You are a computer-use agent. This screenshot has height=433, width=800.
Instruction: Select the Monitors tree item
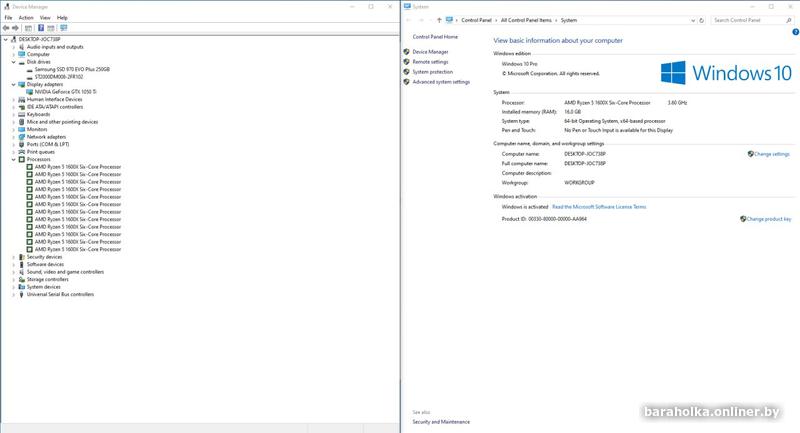pyautogui.click(x=37, y=130)
